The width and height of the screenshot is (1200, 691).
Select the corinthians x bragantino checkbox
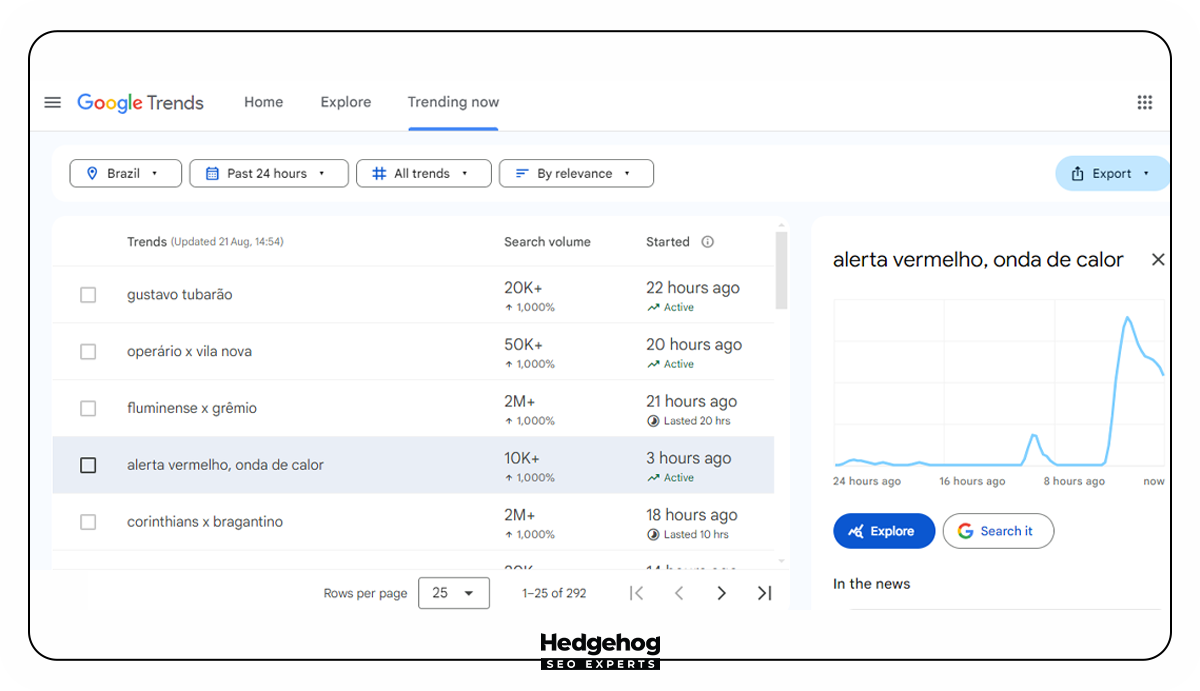(x=88, y=522)
